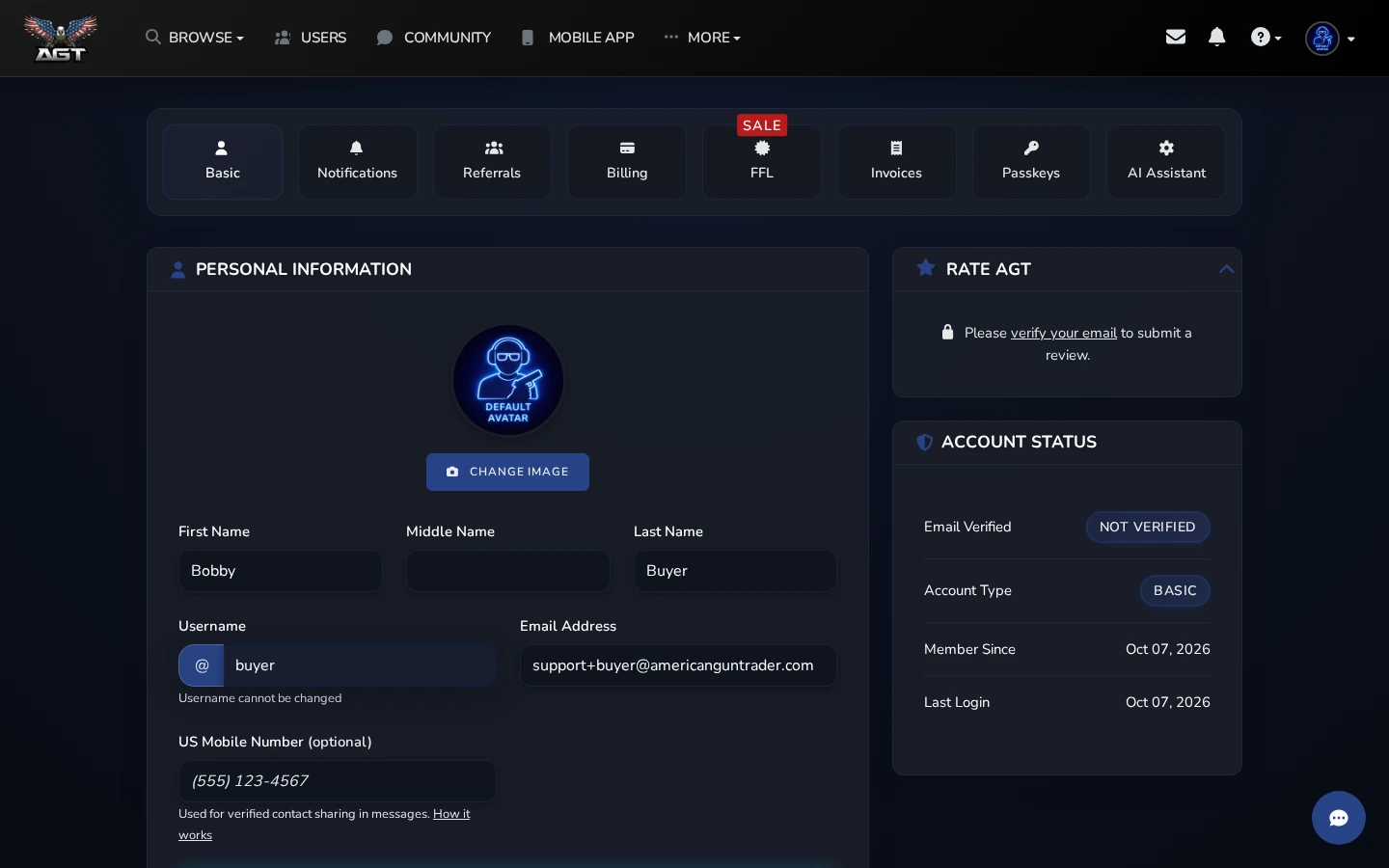Viewport: 1389px width, 868px height.
Task: Switch to the Passkeys tab
Action: pos(1031,162)
